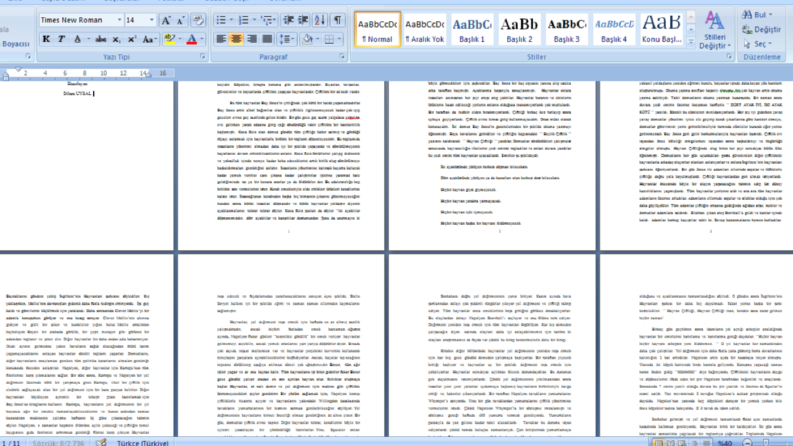Change case with Aa button
This screenshot has height=446, width=793.
point(149,39)
